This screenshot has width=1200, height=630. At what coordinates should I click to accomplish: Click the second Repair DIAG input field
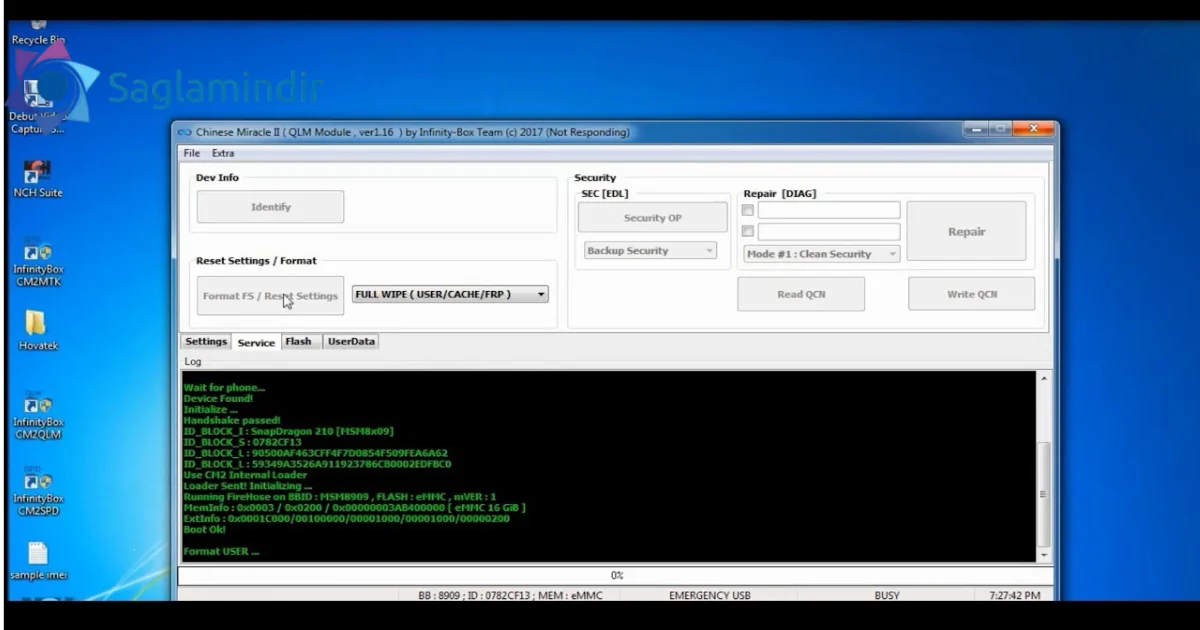click(x=829, y=232)
